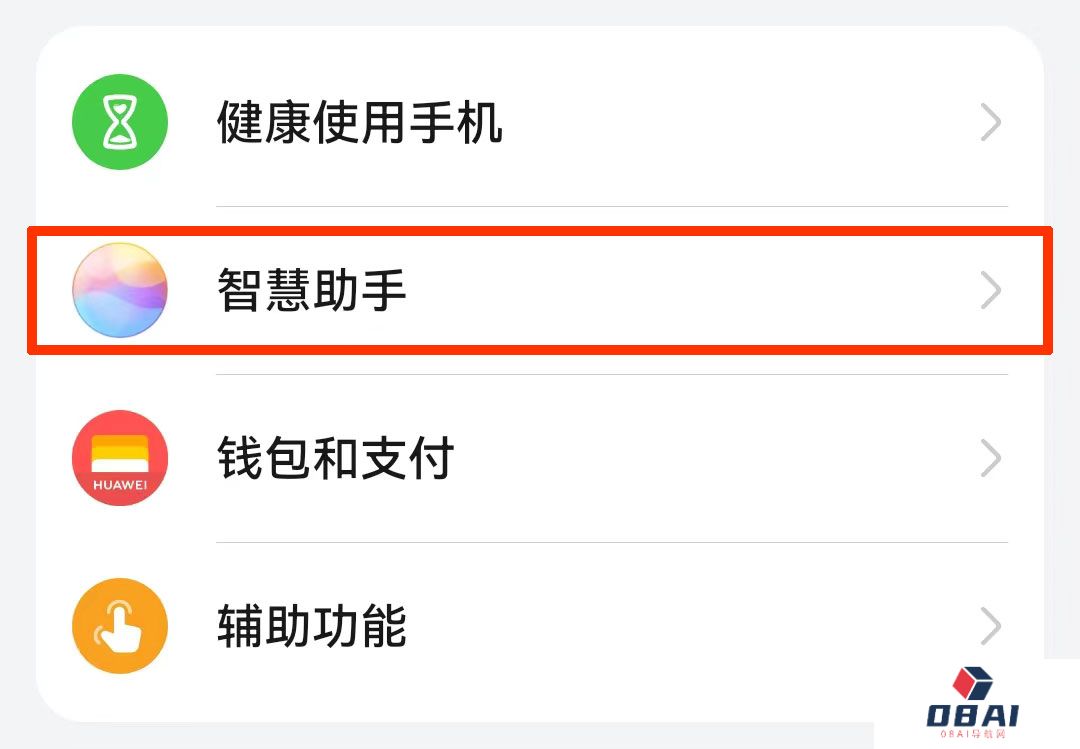Tap the red HUAWEI wallet icon
Image resolution: width=1080 pixels, height=749 pixels.
pyautogui.click(x=120, y=458)
